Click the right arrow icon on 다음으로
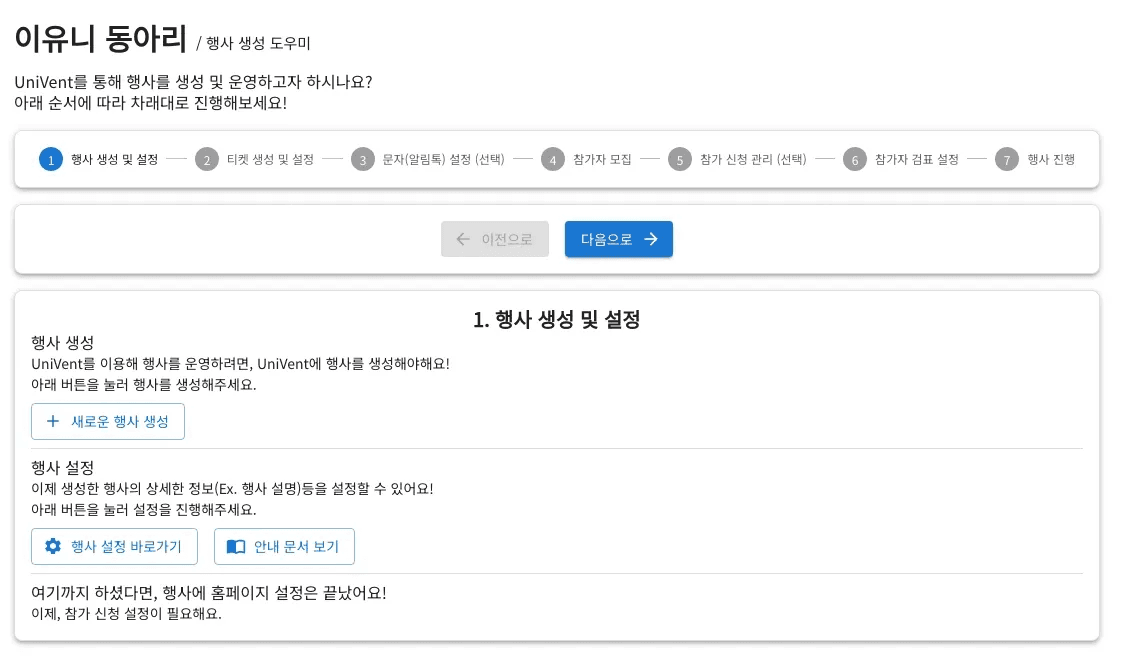This screenshot has width=1124, height=658. pos(651,239)
